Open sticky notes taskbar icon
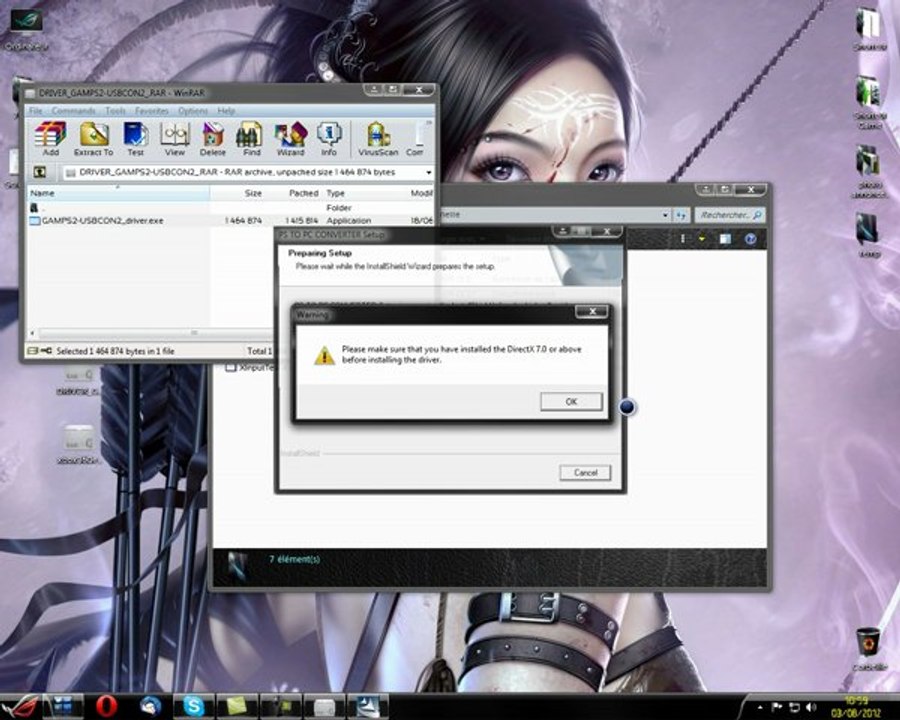 coord(236,706)
